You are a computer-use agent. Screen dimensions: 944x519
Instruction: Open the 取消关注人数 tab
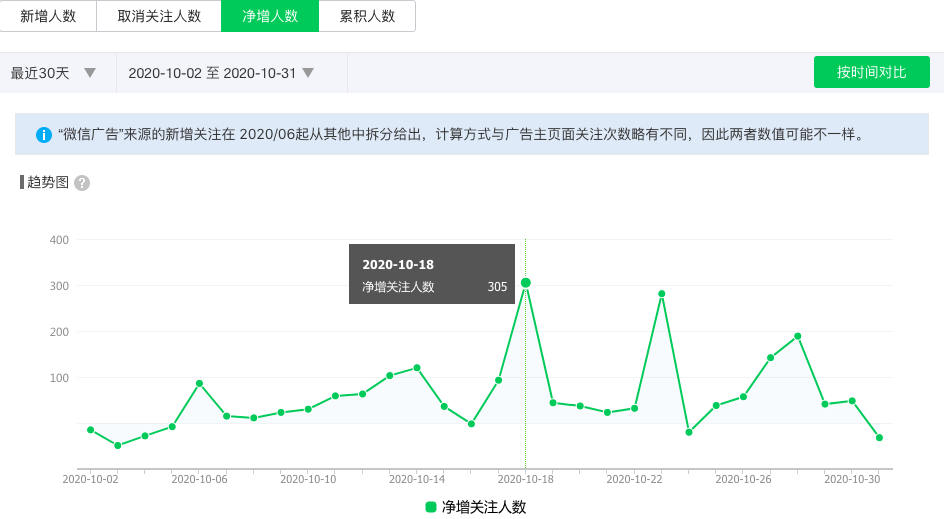click(x=159, y=16)
